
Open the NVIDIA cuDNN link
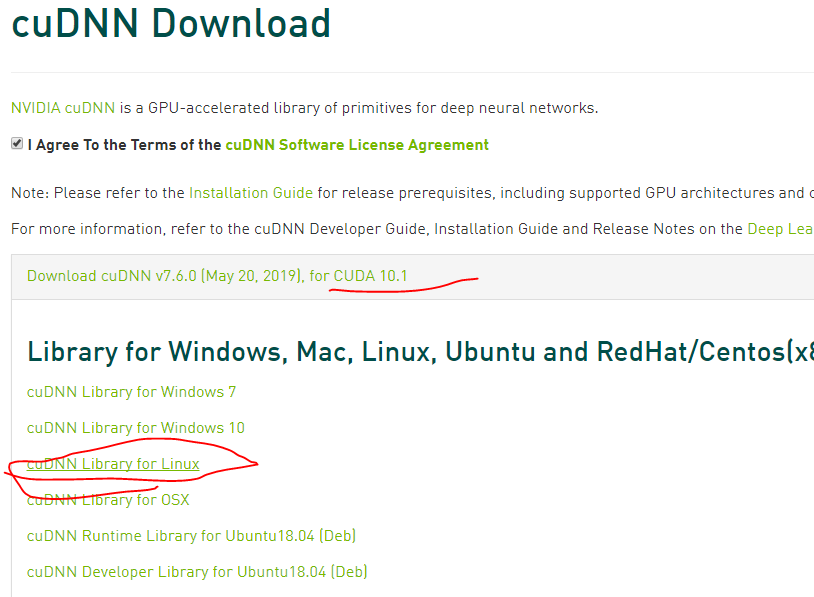(x=63, y=108)
